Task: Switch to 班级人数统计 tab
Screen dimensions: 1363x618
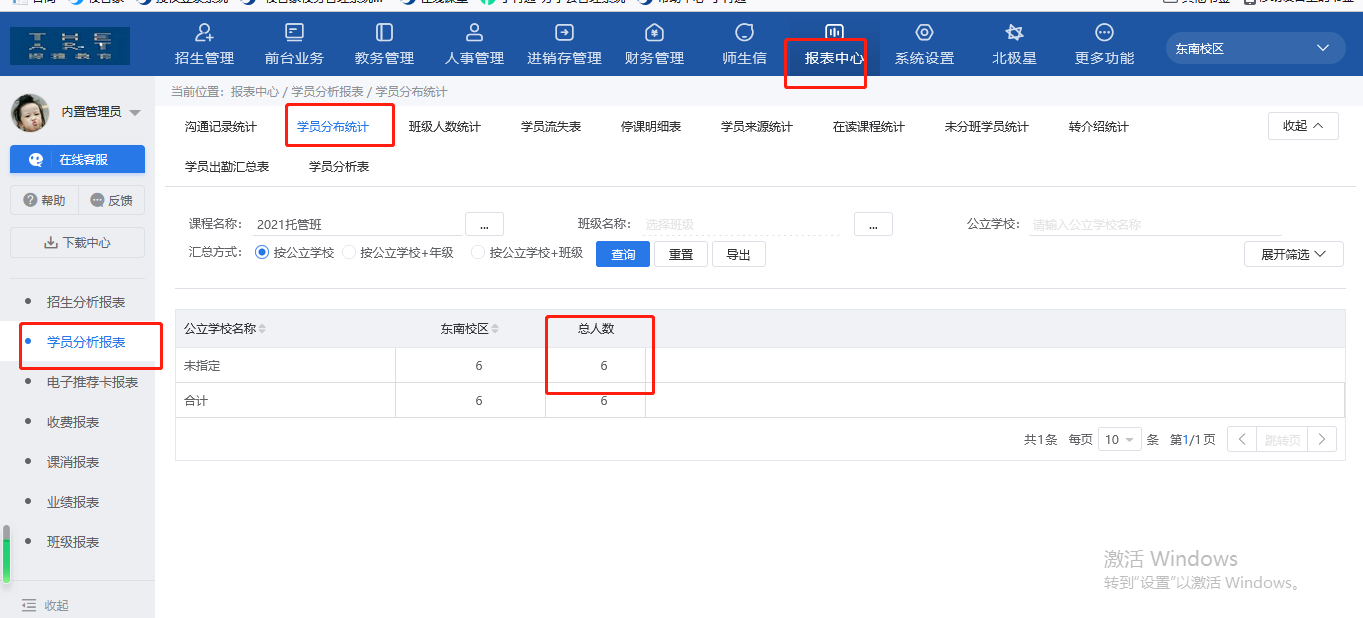Action: (x=445, y=127)
